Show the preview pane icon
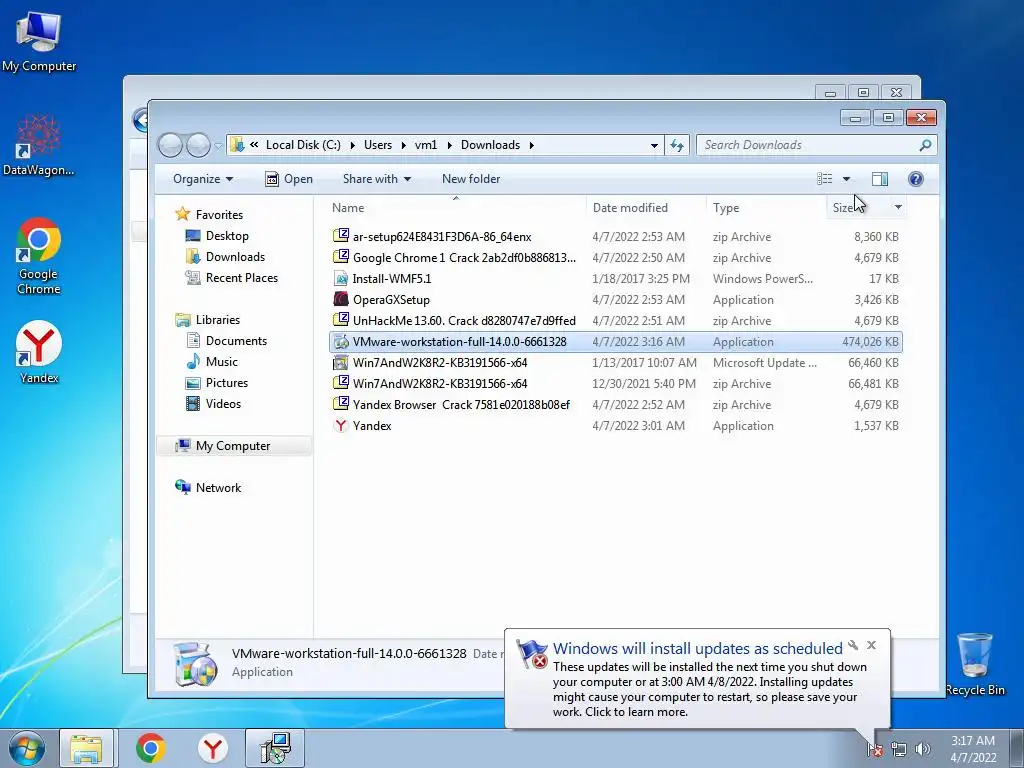Screen dimensions: 1024x768 (x=880, y=179)
